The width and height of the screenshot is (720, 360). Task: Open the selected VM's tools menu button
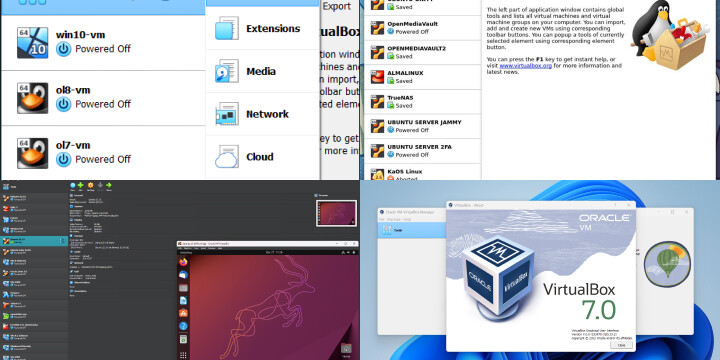[62, 241]
